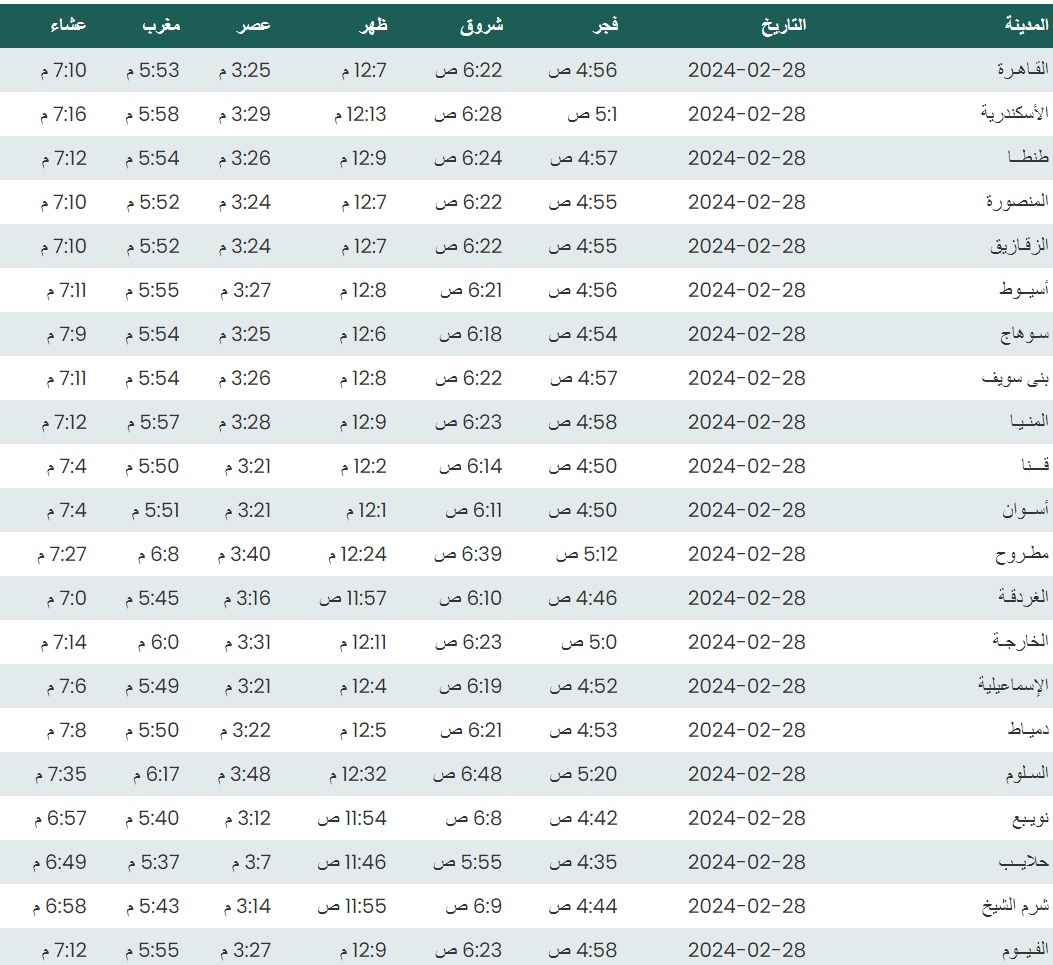Select the ظهر header cell
Screen dimensions: 1053x965
(372, 26)
